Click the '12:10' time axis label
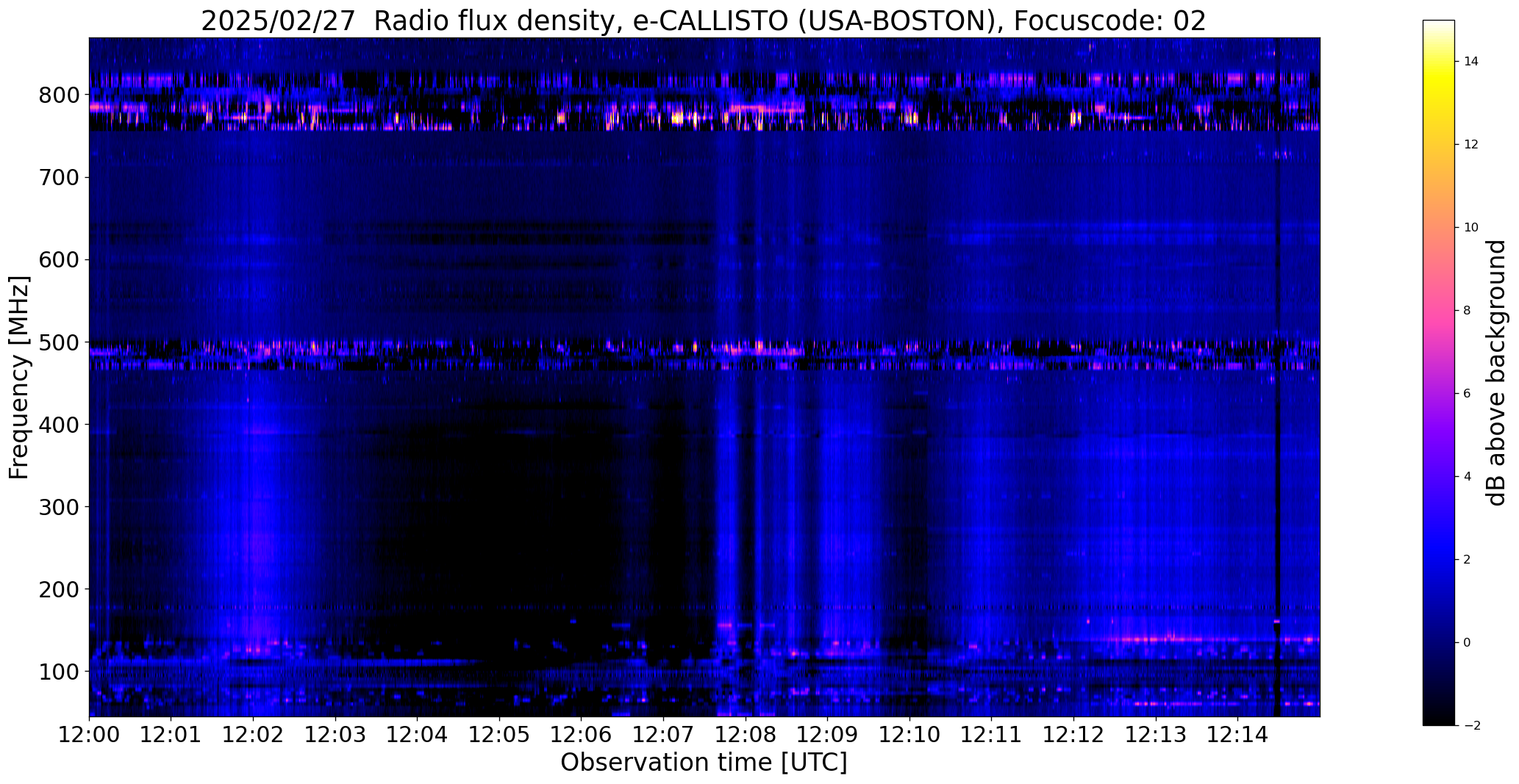 pos(909,735)
